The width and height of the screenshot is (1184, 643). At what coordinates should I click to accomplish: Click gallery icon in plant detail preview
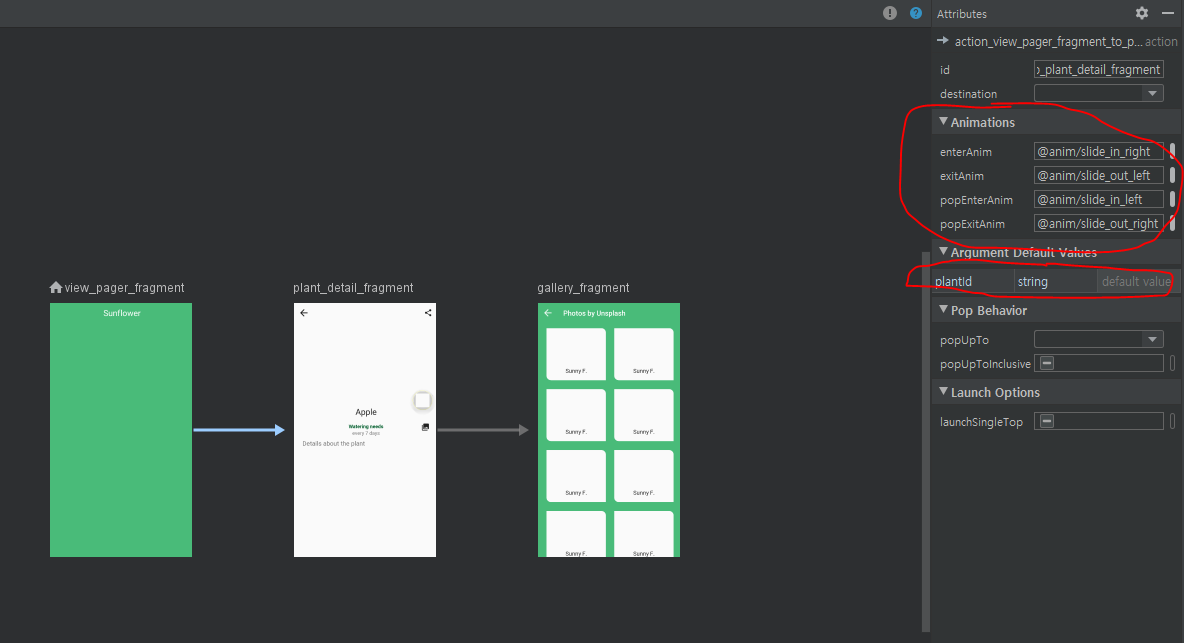coord(425,427)
